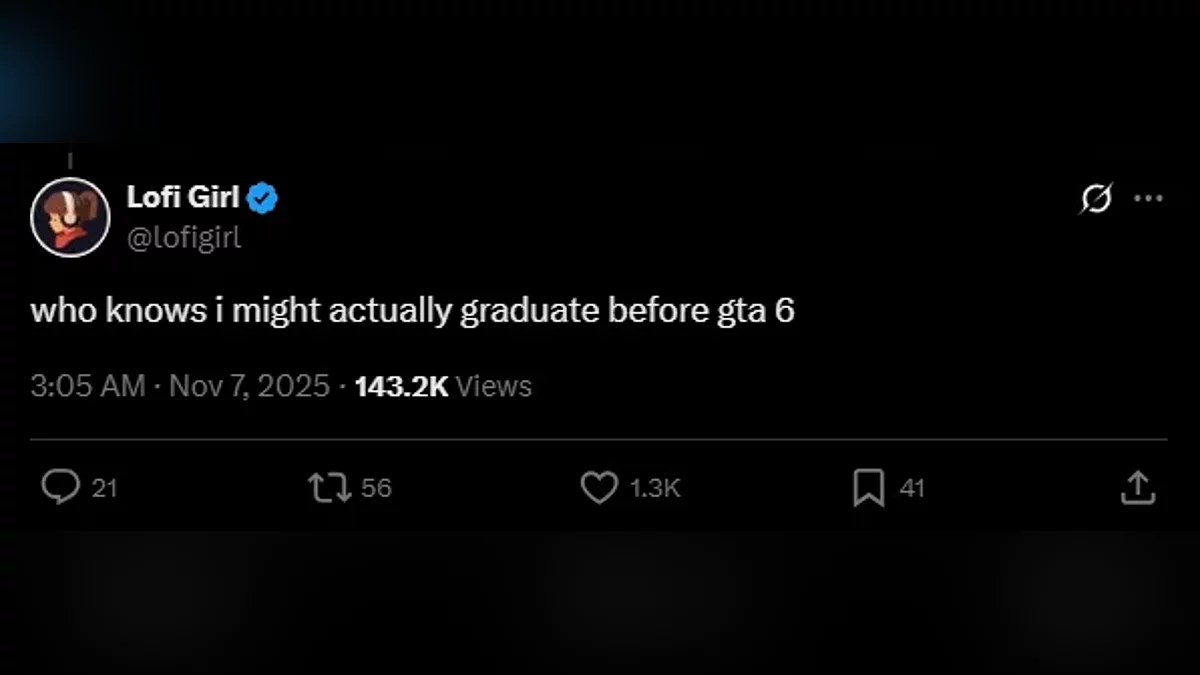Click the 3:05 AM post time
1200x675 pixels.
point(88,386)
